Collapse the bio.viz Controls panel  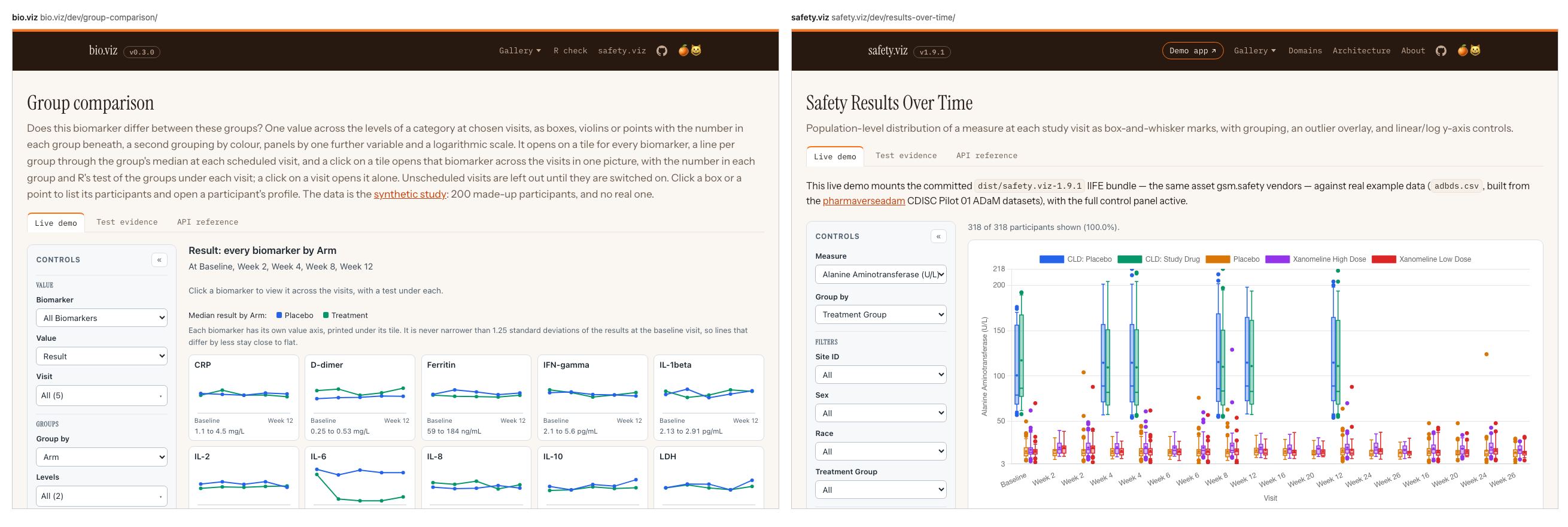tap(159, 260)
